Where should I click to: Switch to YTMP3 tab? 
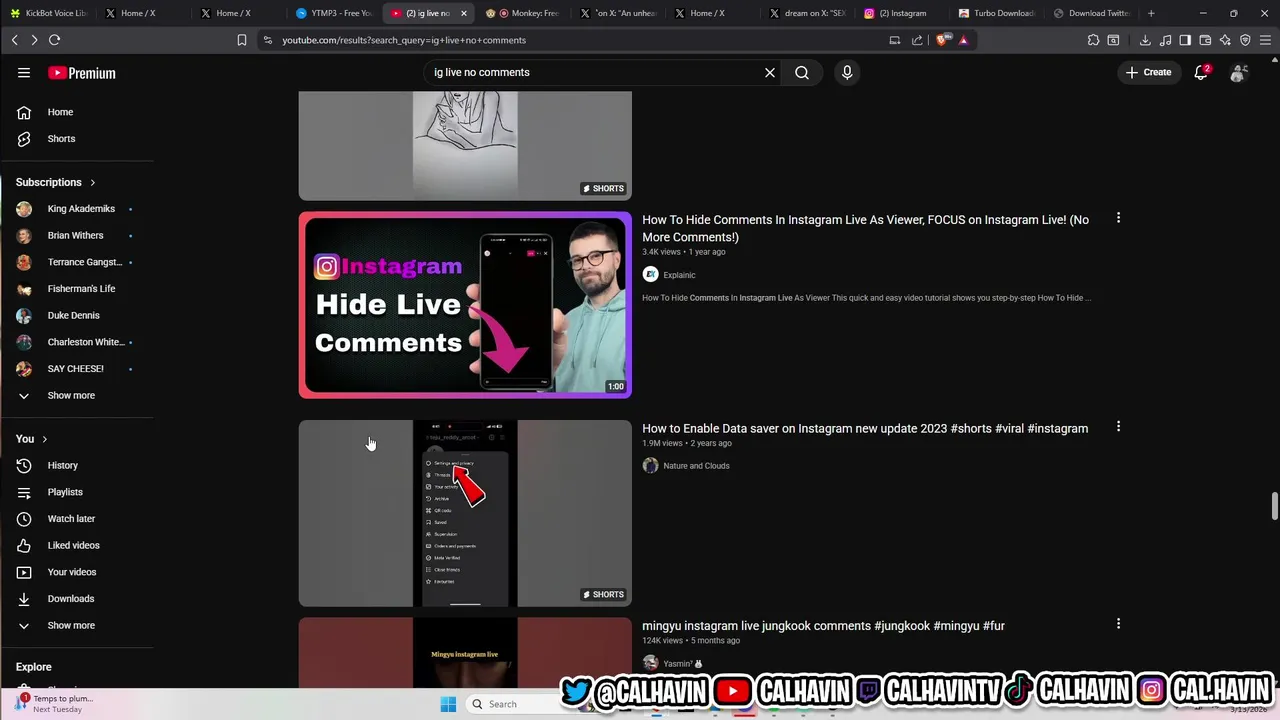[335, 13]
